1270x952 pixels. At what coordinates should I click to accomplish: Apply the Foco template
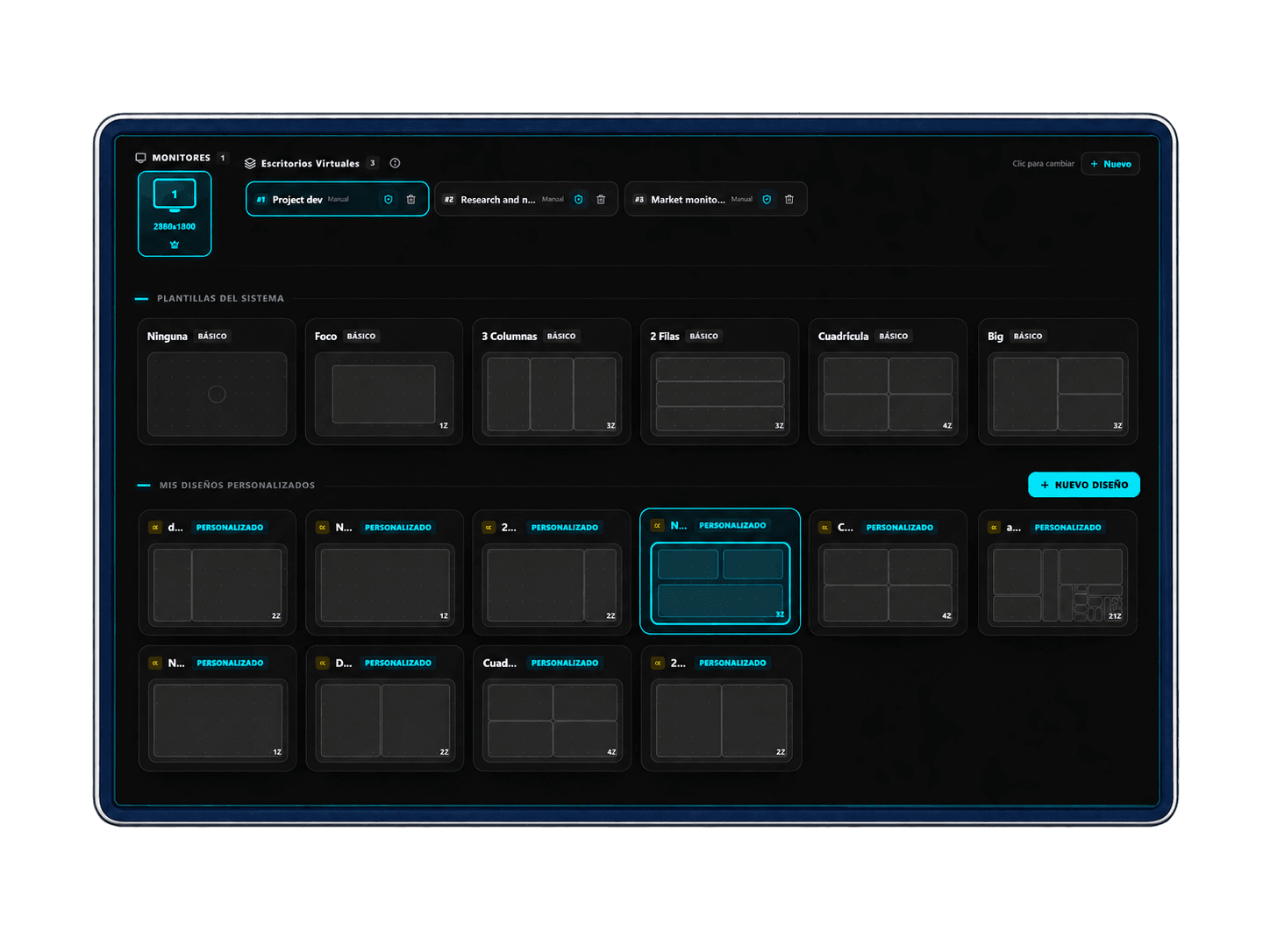click(x=384, y=381)
